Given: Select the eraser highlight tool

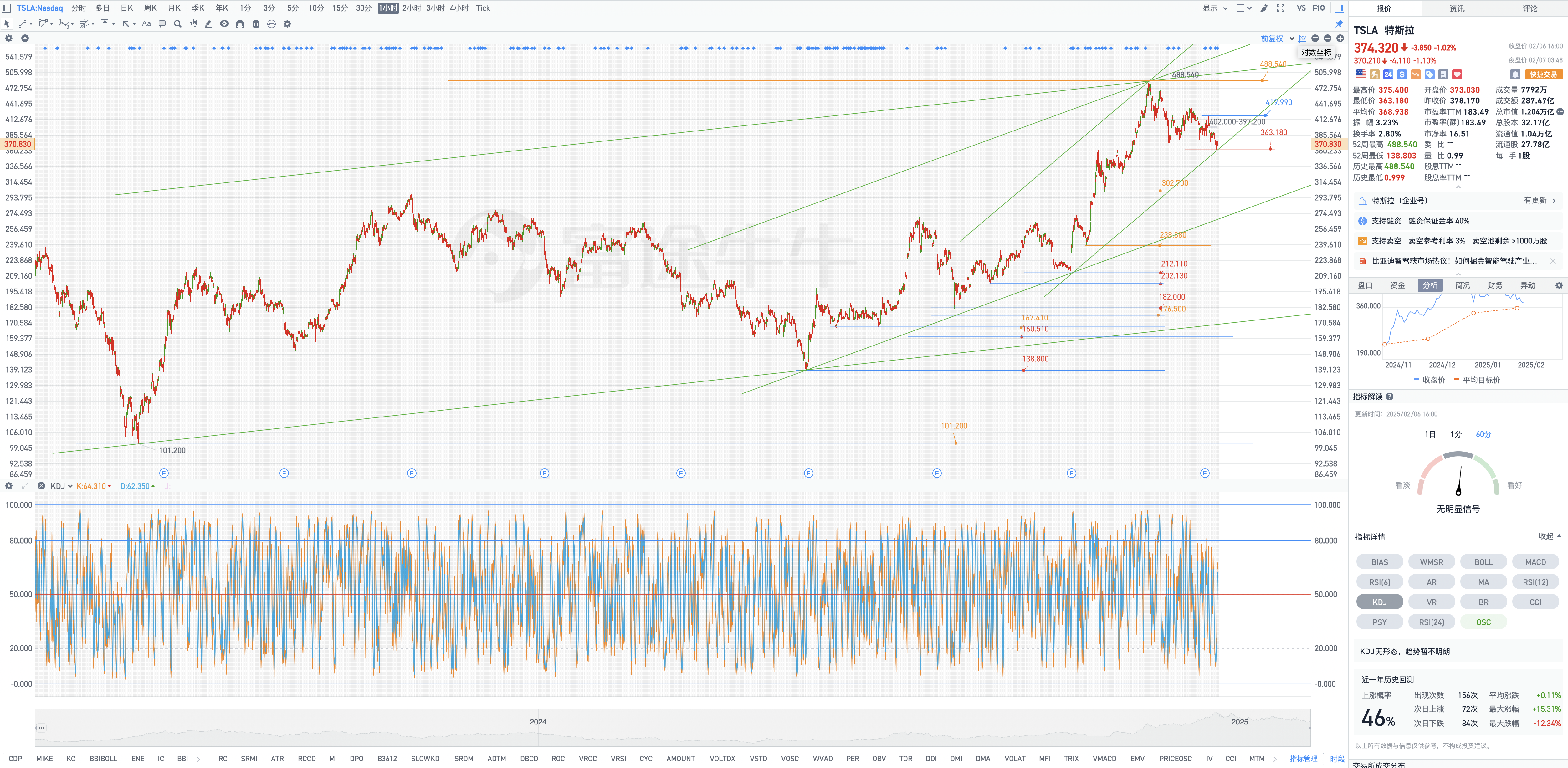Looking at the screenshot, I should (209, 24).
